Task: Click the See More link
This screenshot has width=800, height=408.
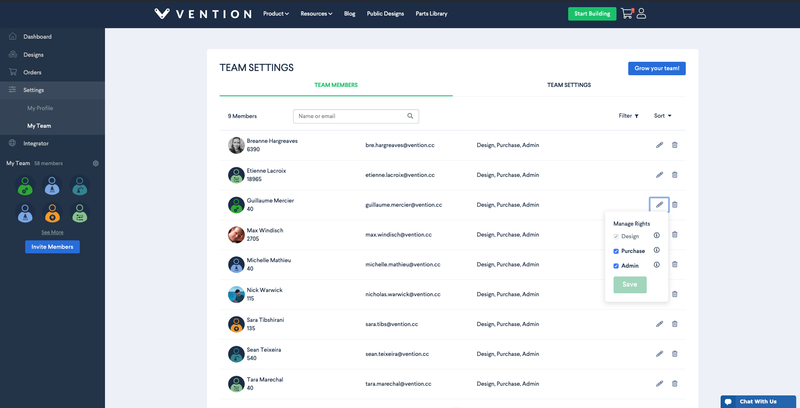Action: [x=52, y=233]
